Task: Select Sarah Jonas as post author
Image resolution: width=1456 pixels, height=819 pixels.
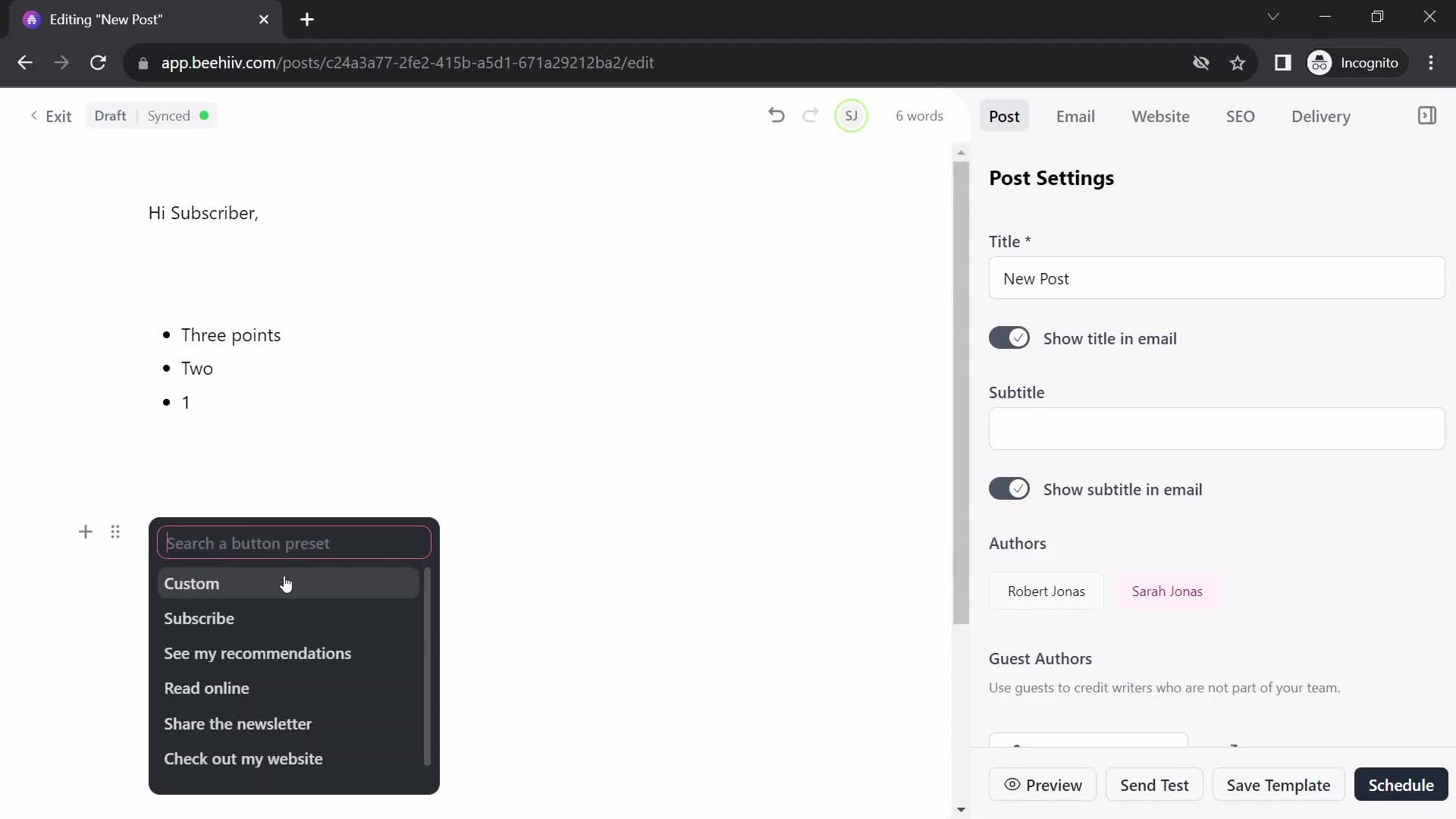Action: (x=1167, y=591)
